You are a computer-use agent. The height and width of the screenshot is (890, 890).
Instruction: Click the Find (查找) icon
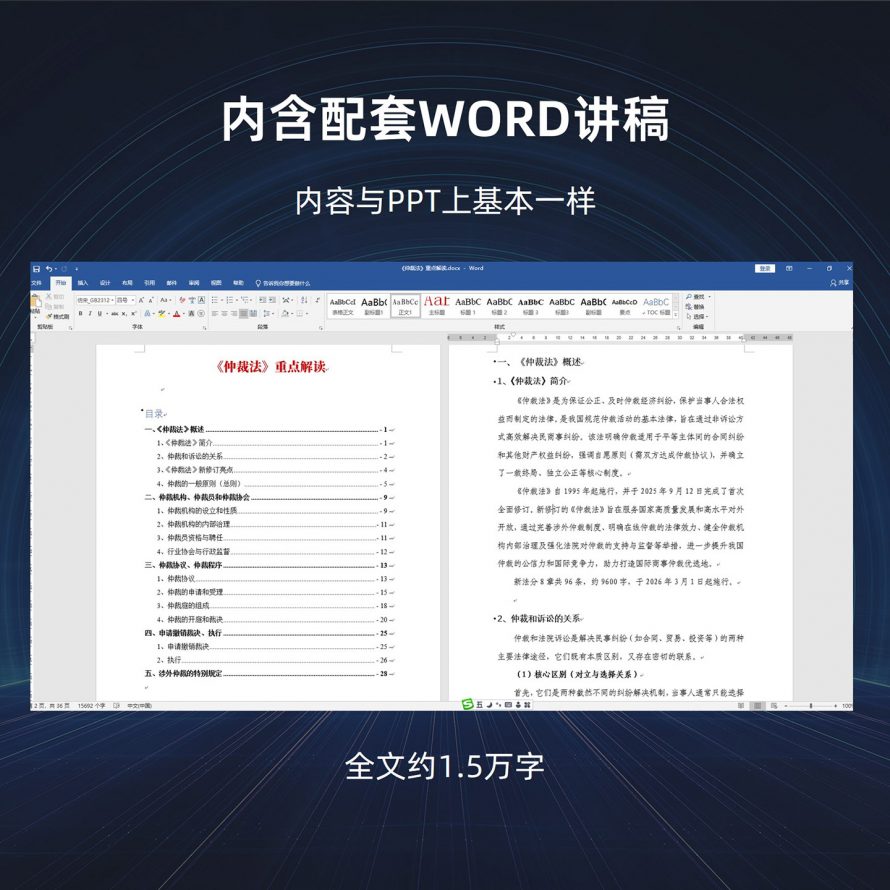(698, 297)
